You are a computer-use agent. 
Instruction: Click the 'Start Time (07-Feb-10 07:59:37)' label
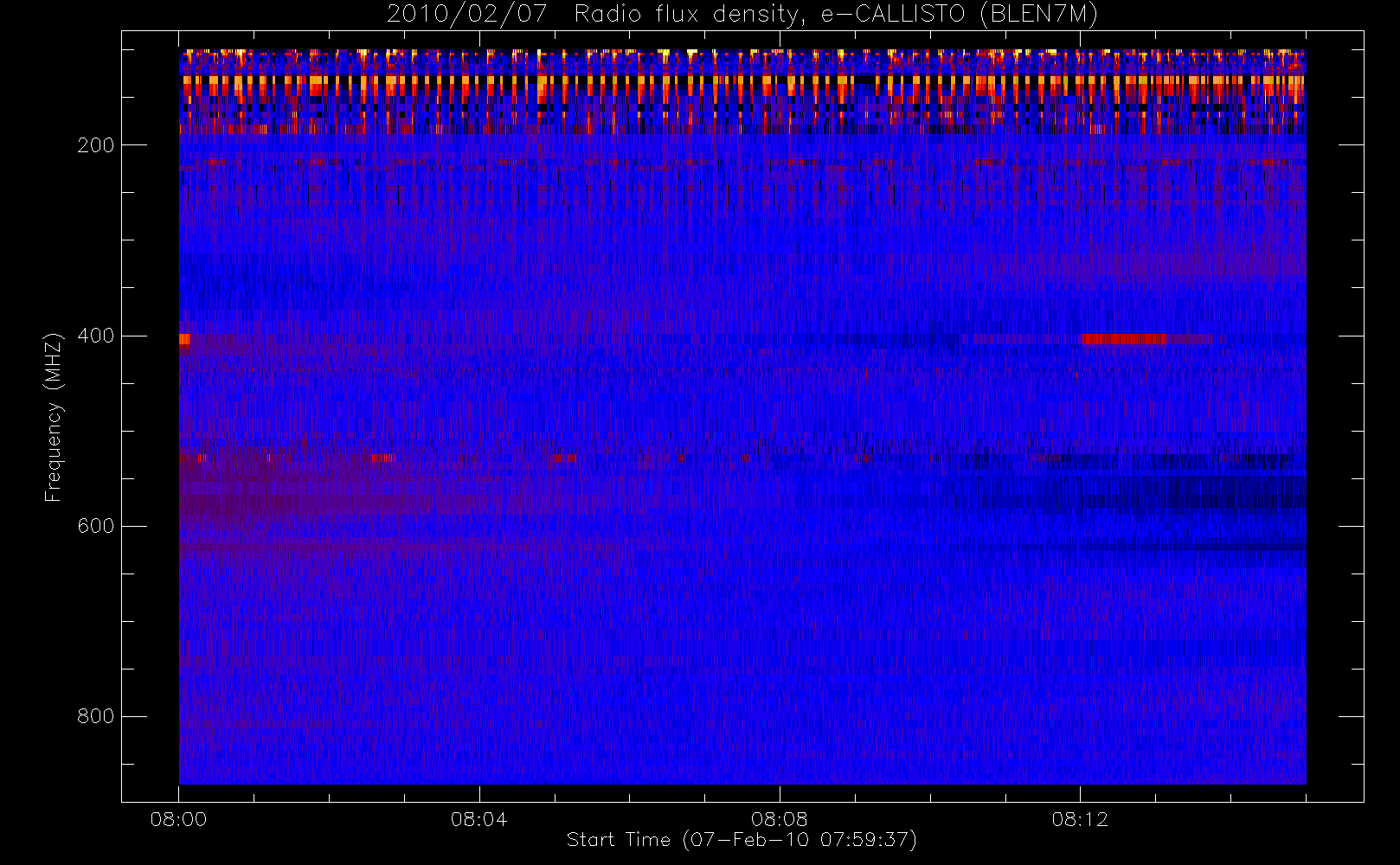pyautogui.click(x=742, y=840)
